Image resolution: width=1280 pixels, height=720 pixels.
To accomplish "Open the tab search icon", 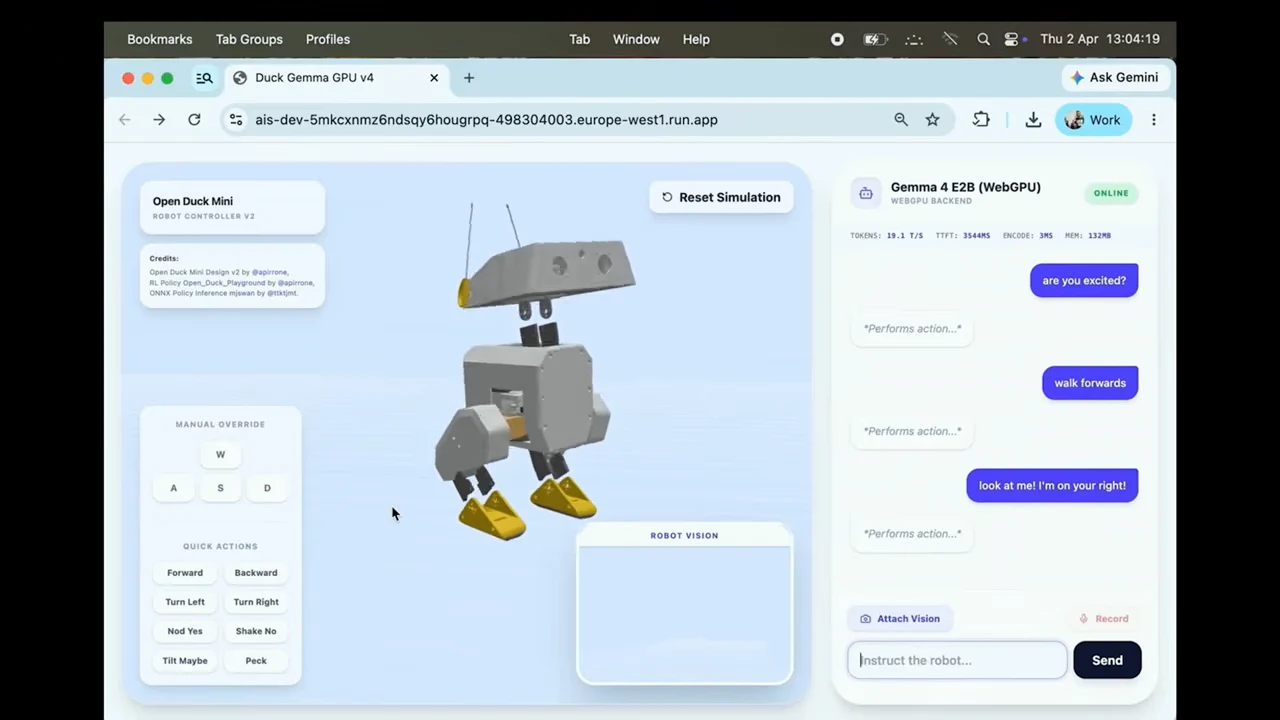I will click(204, 78).
